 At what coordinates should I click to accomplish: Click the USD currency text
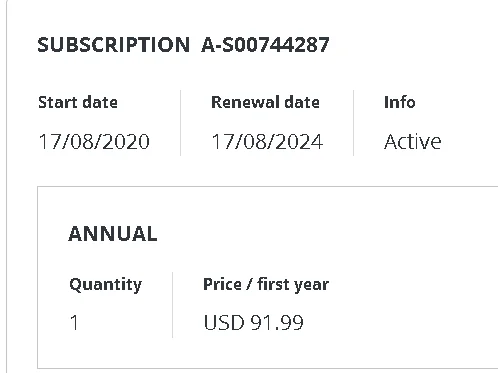(x=224, y=322)
